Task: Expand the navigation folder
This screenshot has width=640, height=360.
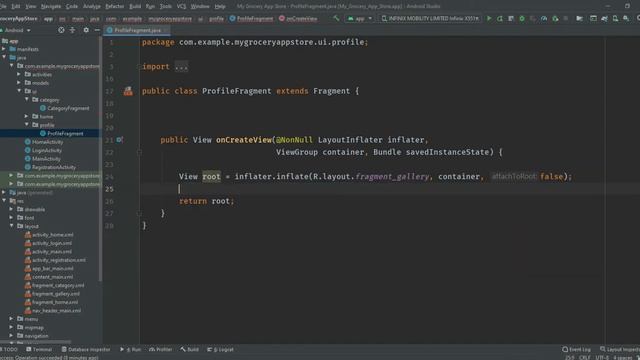Action: point(11,336)
